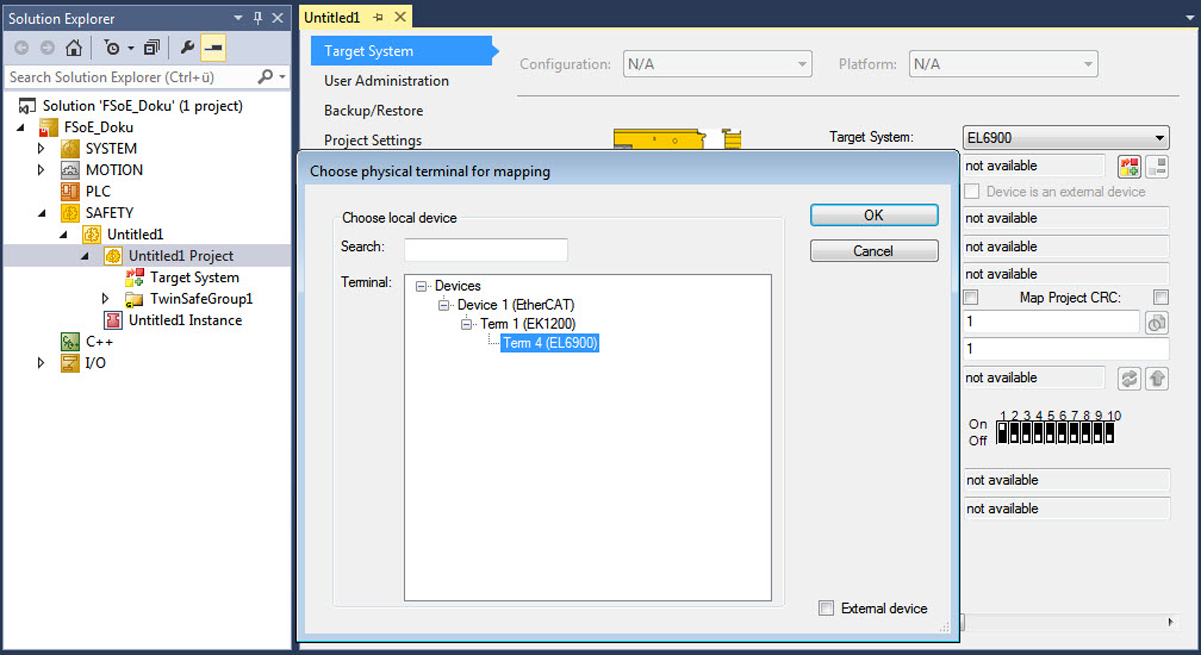This screenshot has width=1201, height=655.
Task: Pin the Solution Explorer panel
Action: [257, 18]
